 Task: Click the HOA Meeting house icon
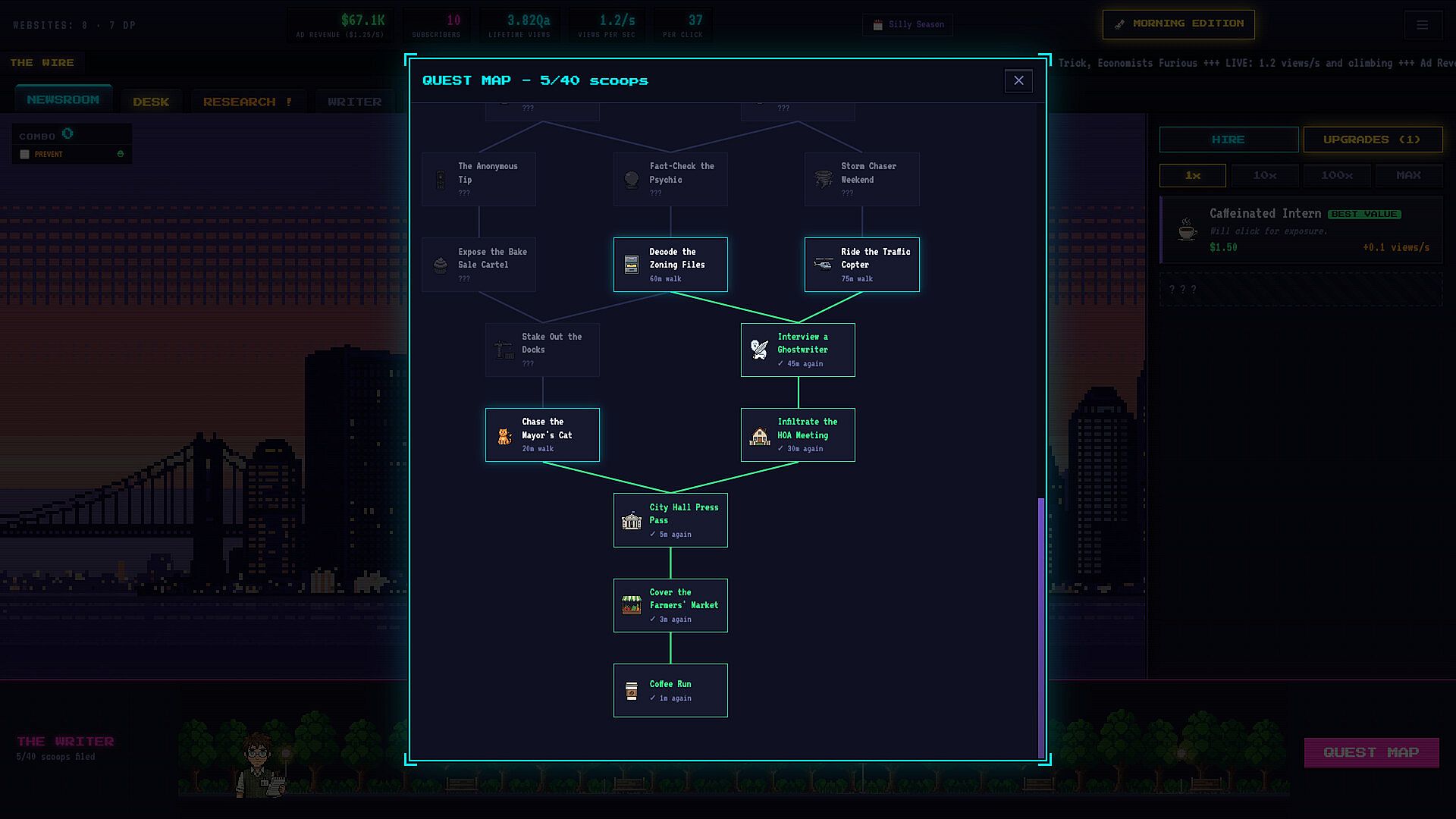click(x=759, y=435)
